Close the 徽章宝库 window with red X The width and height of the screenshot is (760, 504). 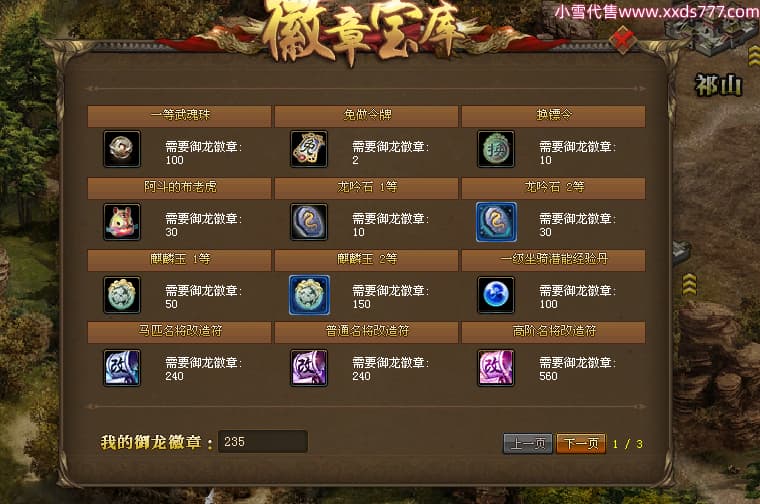click(624, 39)
